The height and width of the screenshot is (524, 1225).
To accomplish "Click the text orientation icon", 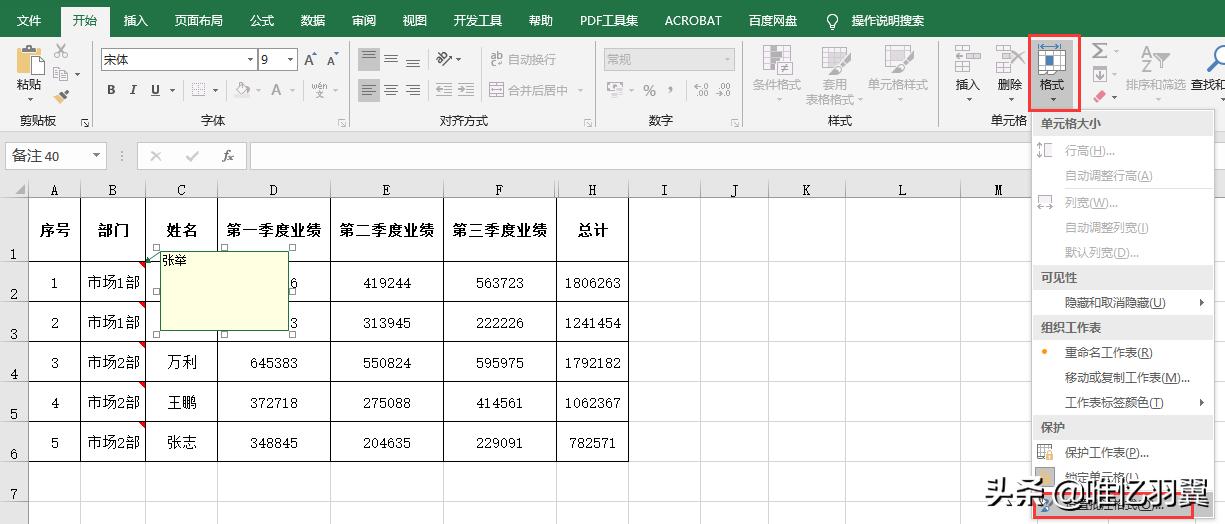I will [444, 60].
